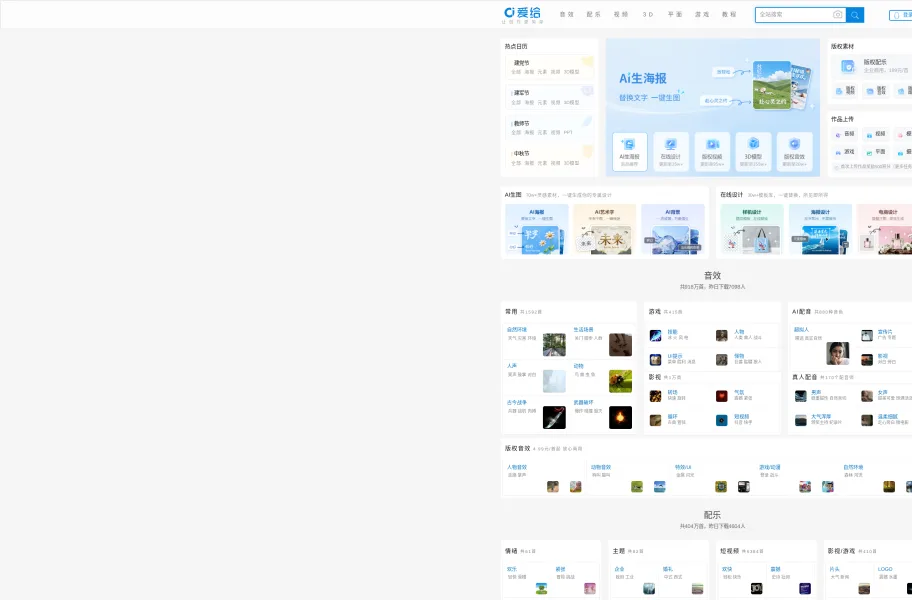Open the 片头 music link
The width and height of the screenshot is (912, 600).
point(835,569)
